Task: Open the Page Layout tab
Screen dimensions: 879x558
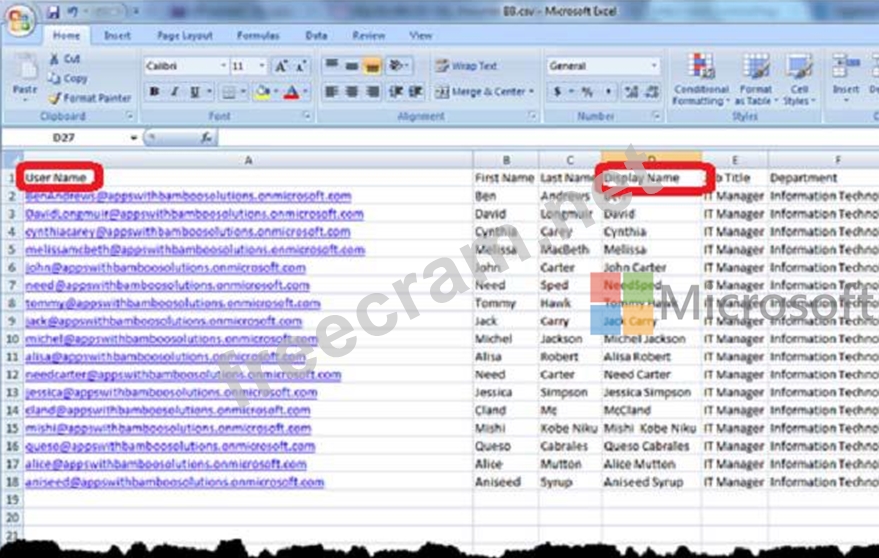Action: point(184,35)
